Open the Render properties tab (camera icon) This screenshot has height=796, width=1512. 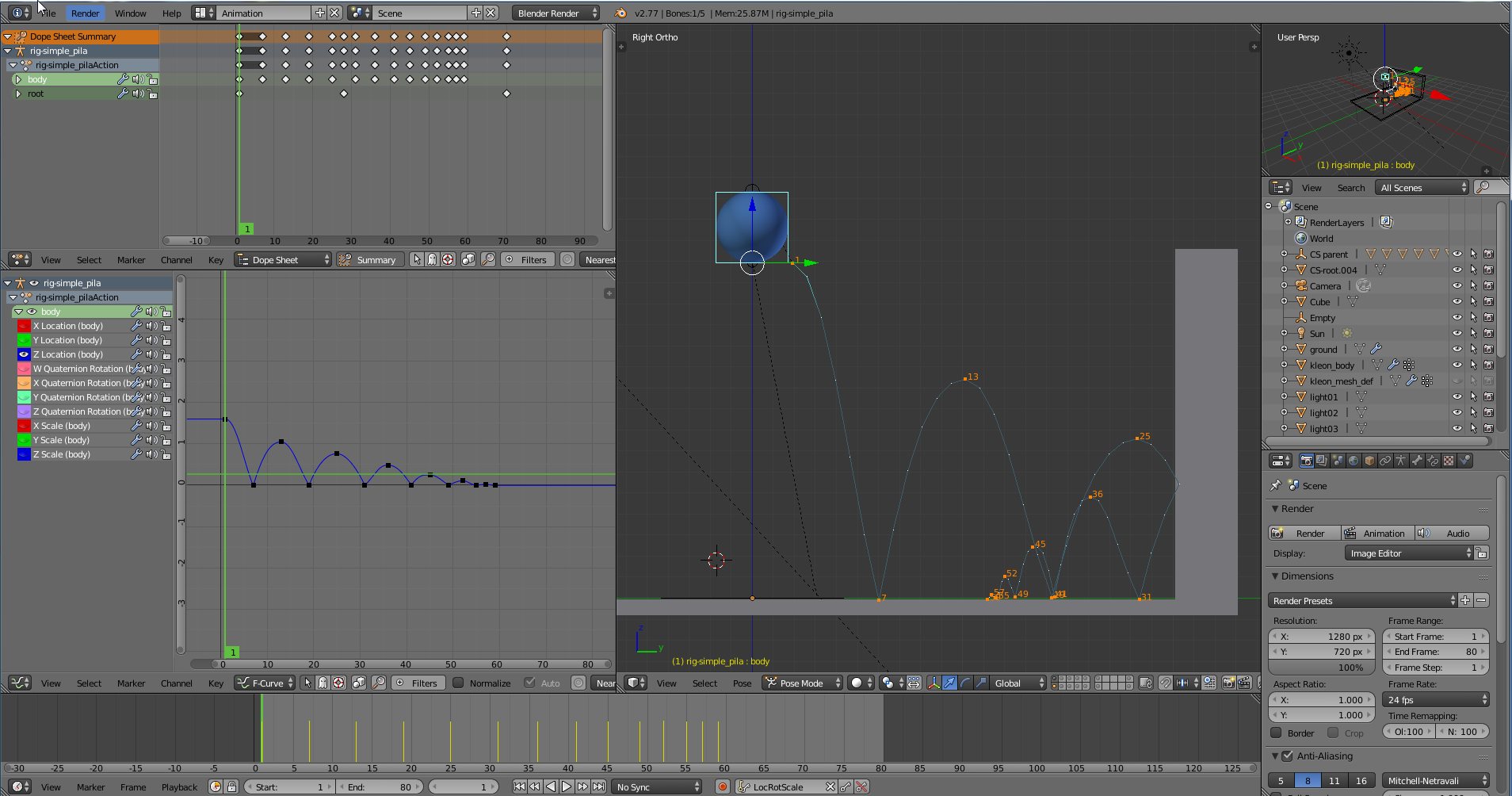click(x=1307, y=461)
